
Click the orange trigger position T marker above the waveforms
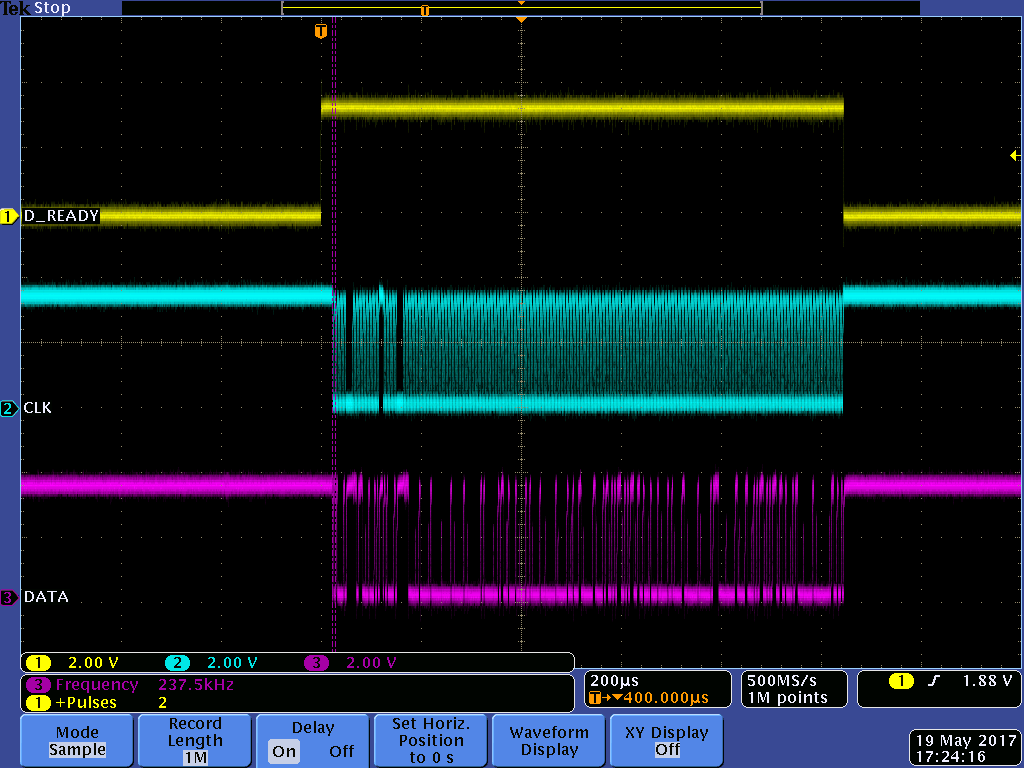click(x=320, y=31)
